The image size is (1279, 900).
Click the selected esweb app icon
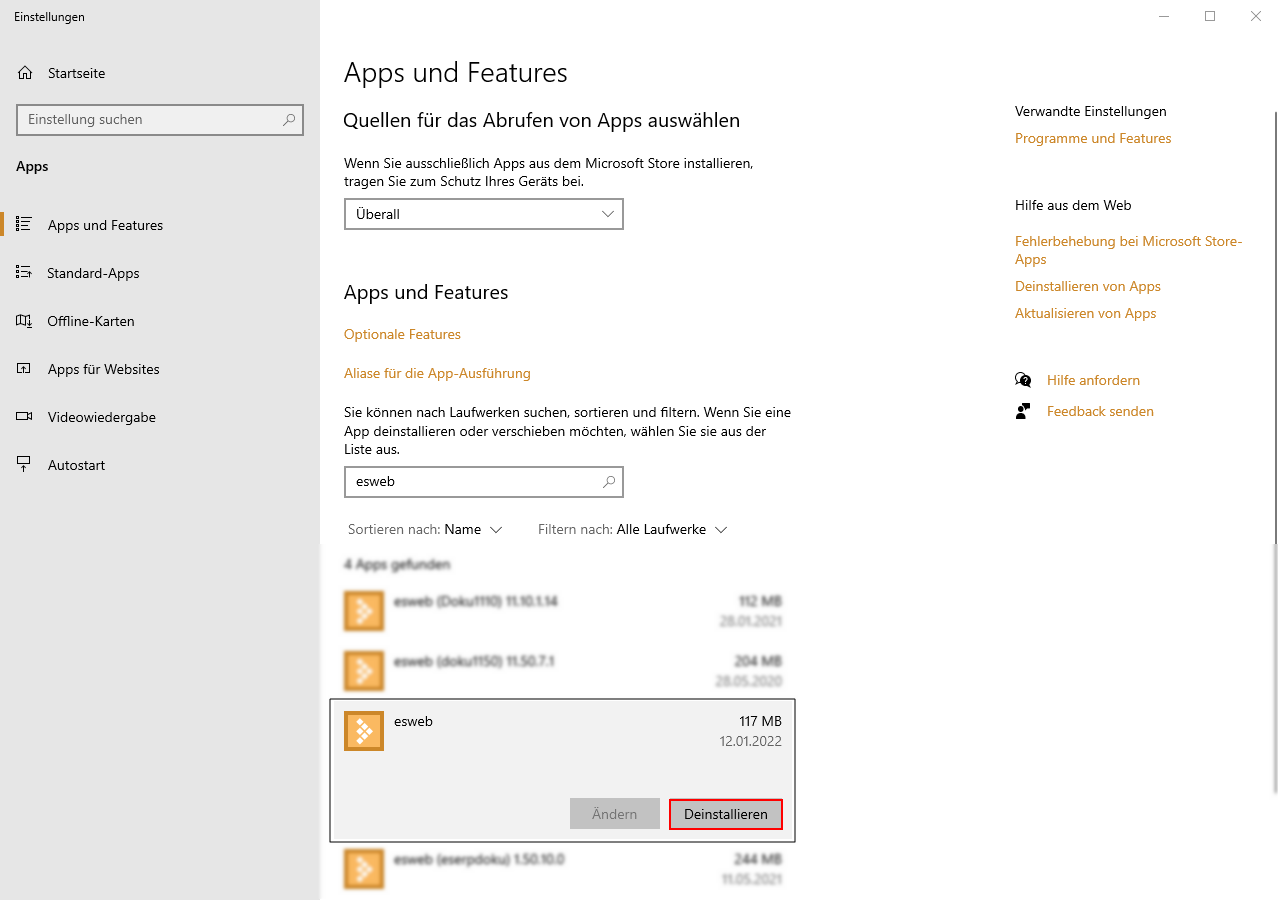364,731
